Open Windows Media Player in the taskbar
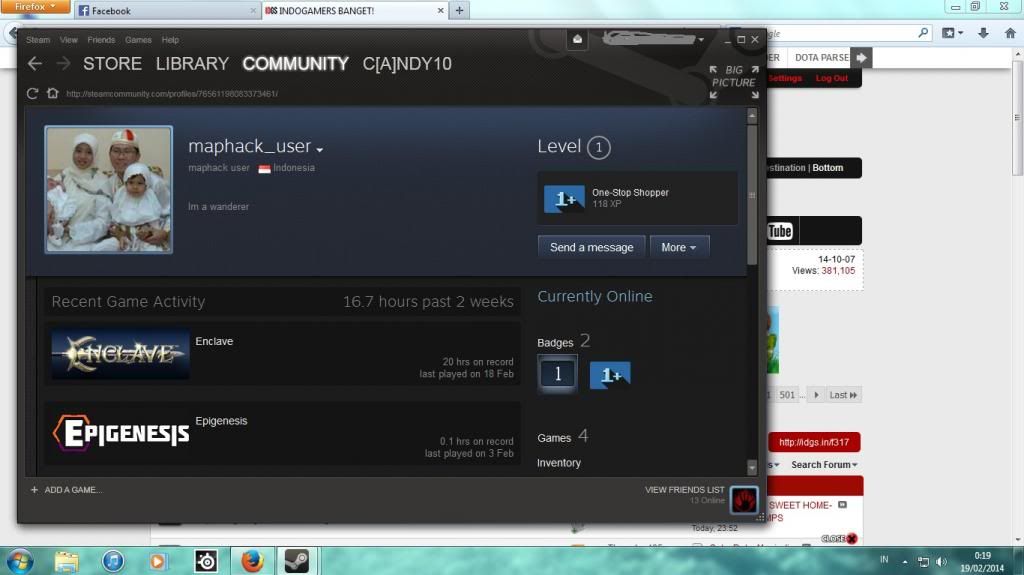 click(x=158, y=561)
